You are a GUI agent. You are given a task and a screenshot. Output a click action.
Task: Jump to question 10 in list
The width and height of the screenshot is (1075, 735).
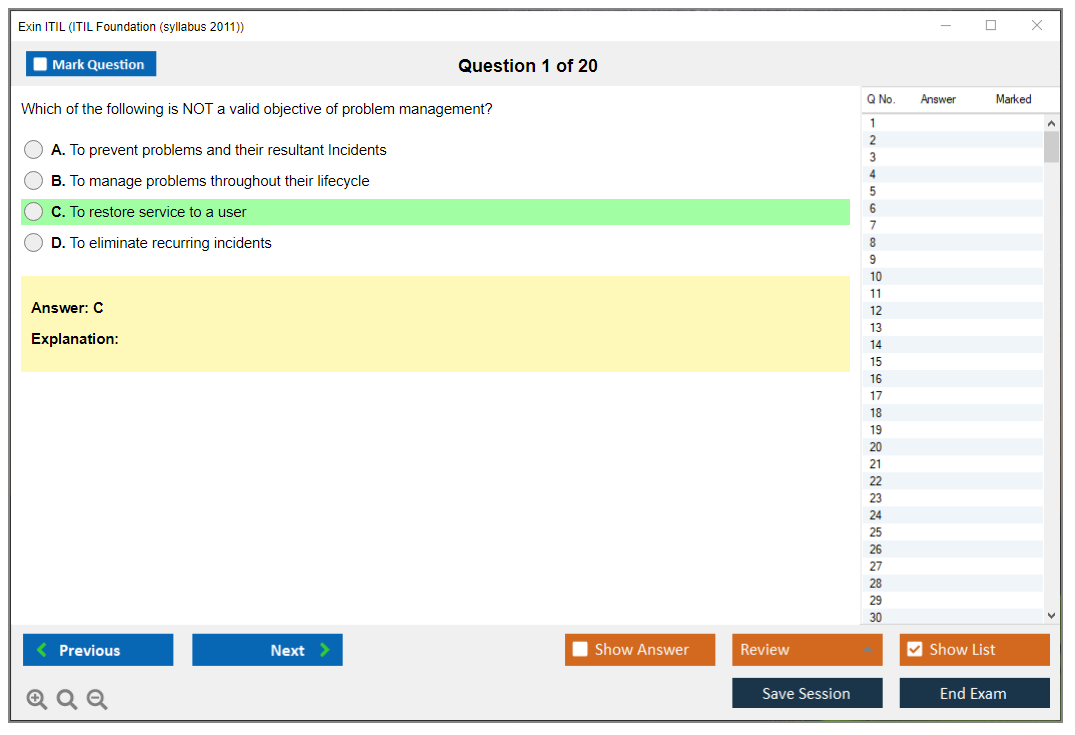[876, 277]
